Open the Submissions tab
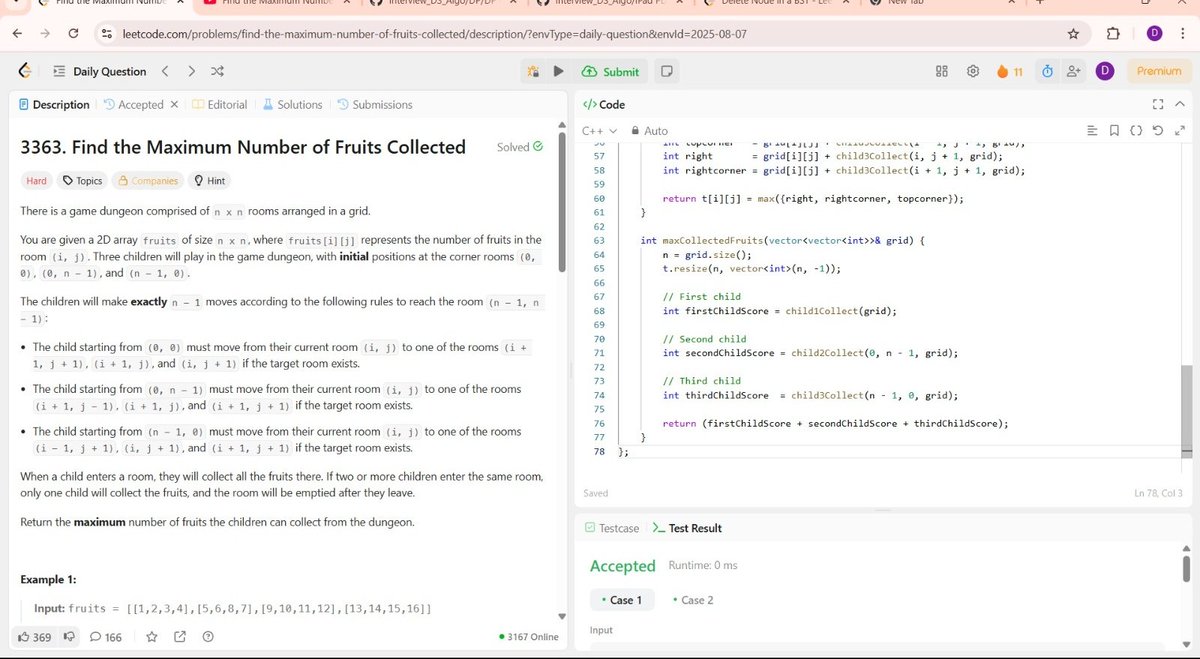The image size is (1200, 659). 375,104
